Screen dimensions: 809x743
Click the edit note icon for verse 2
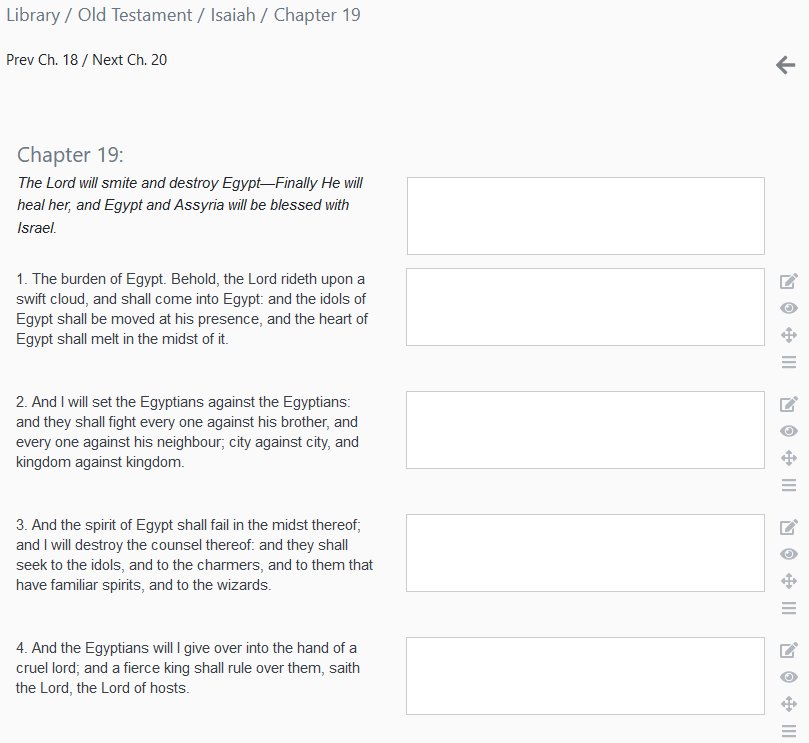789,405
